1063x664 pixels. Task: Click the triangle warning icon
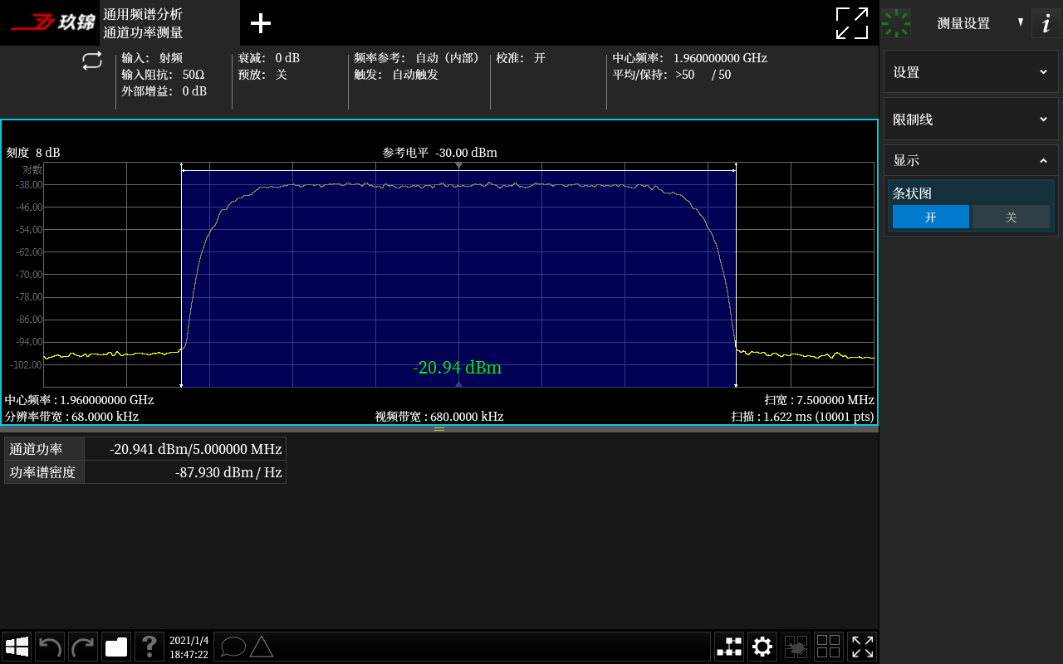click(261, 646)
